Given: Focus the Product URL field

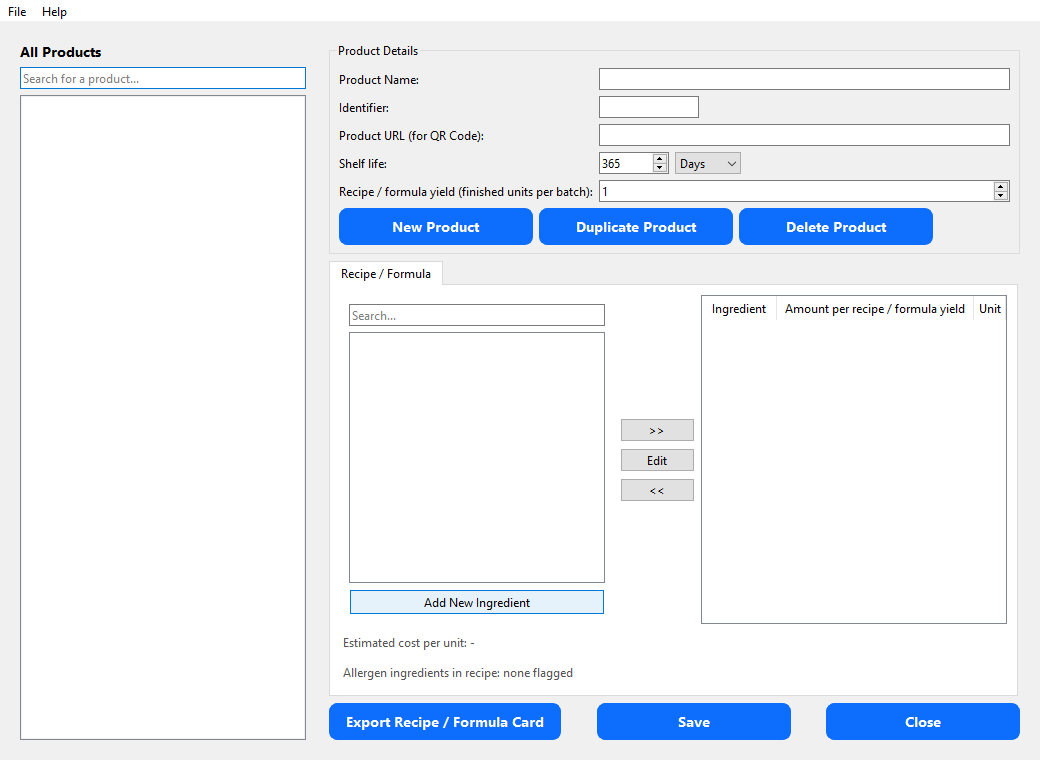Looking at the screenshot, I should pyautogui.click(x=804, y=135).
